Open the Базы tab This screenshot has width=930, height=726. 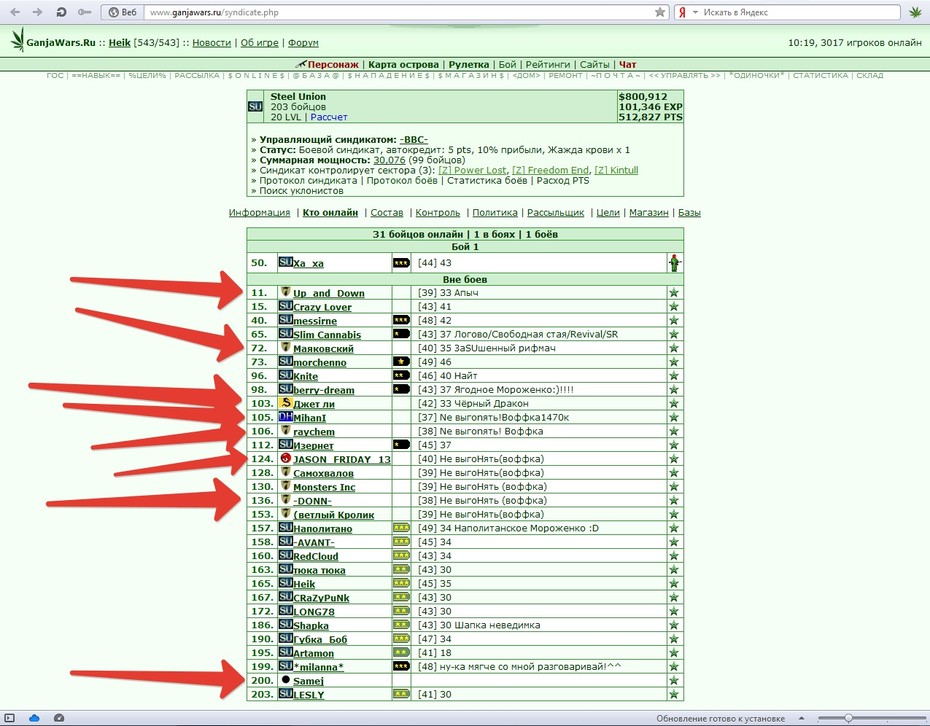pos(689,212)
